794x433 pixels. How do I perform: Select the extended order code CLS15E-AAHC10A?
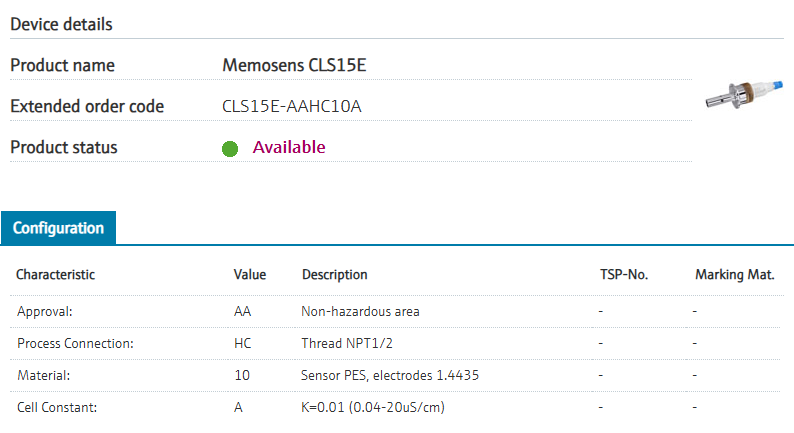291,106
